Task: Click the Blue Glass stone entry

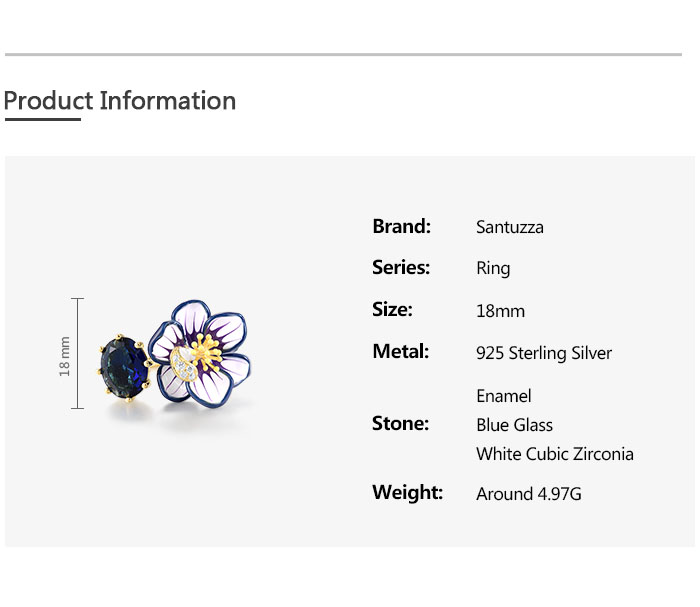Action: coord(514,425)
